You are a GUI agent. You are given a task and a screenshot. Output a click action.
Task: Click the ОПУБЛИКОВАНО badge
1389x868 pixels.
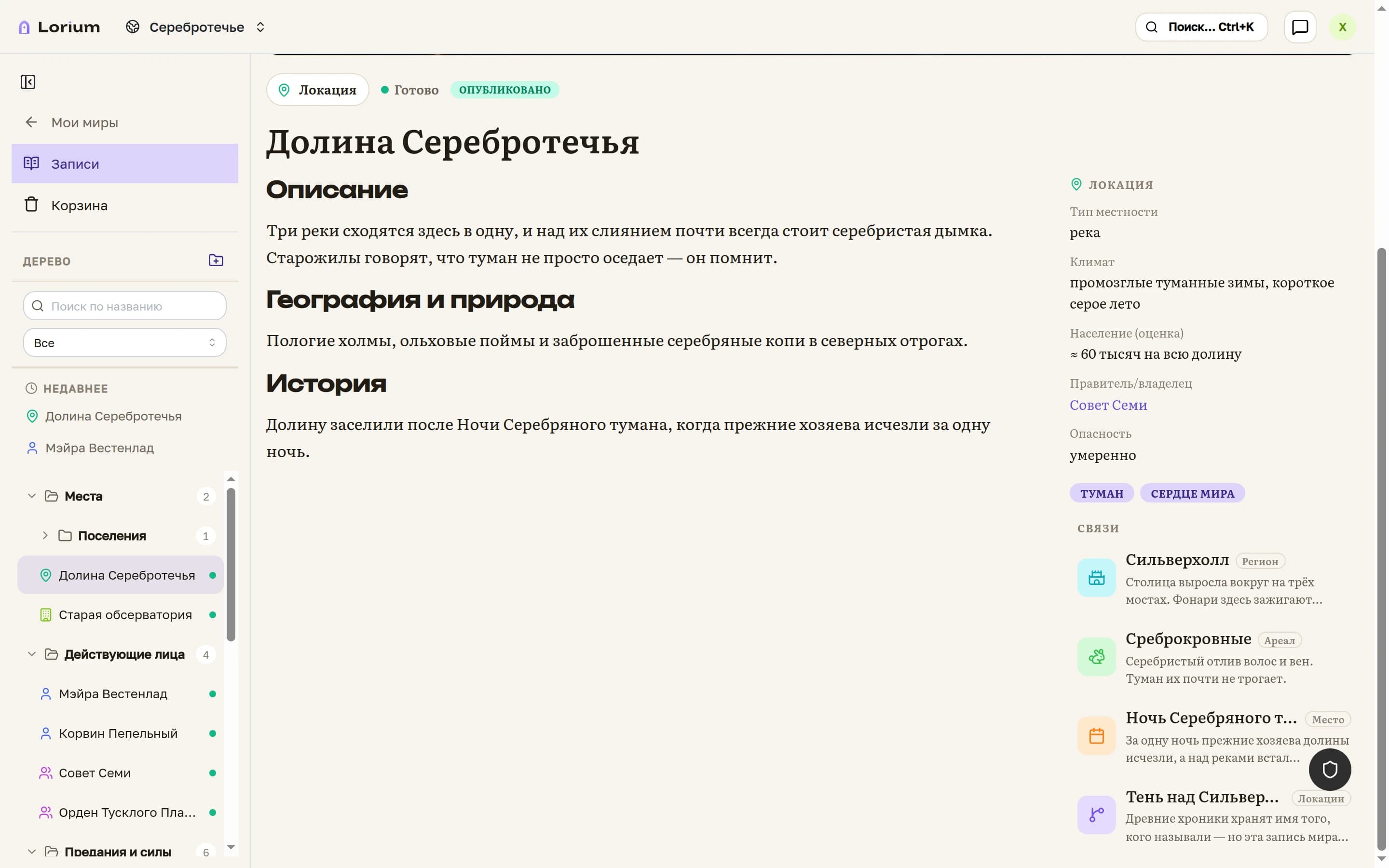504,90
